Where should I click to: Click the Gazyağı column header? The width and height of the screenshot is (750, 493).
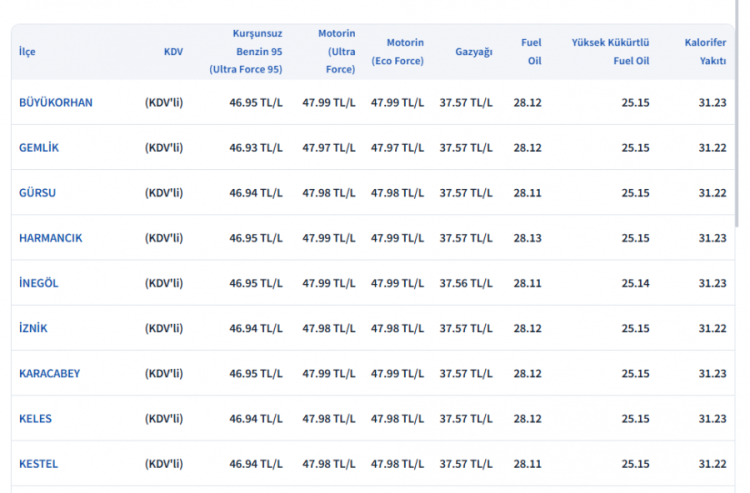pos(473,51)
